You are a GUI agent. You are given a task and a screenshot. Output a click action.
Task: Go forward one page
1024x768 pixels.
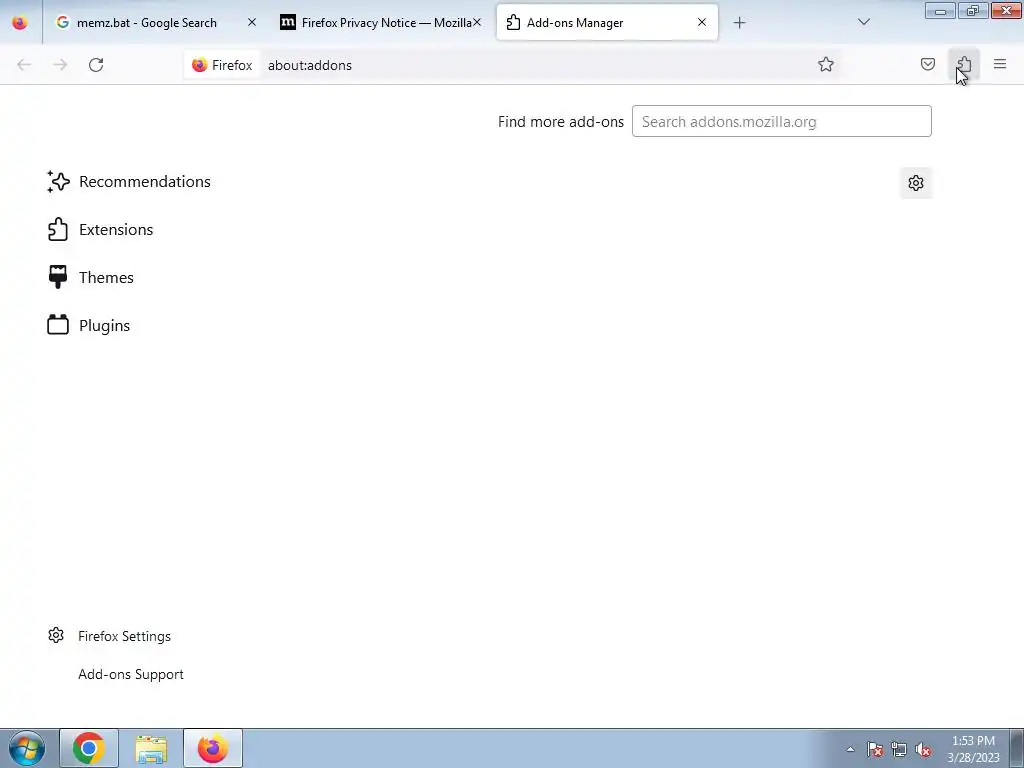(x=60, y=65)
